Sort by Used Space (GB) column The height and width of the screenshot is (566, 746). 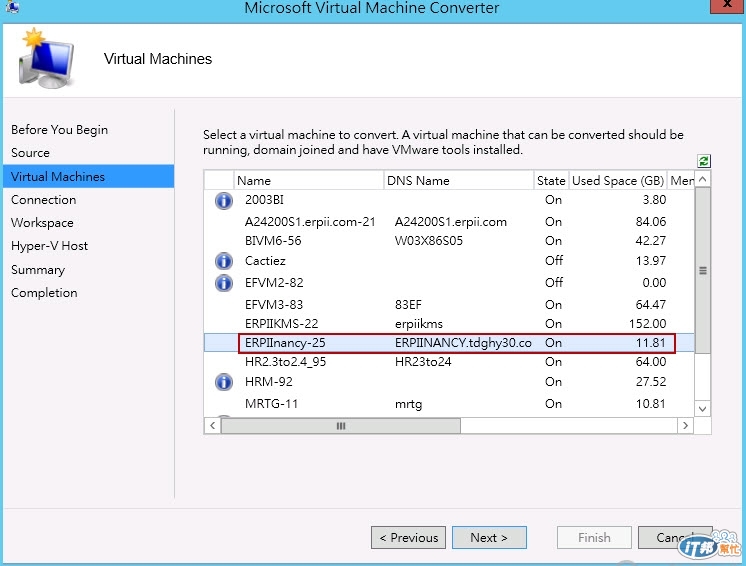[618, 181]
